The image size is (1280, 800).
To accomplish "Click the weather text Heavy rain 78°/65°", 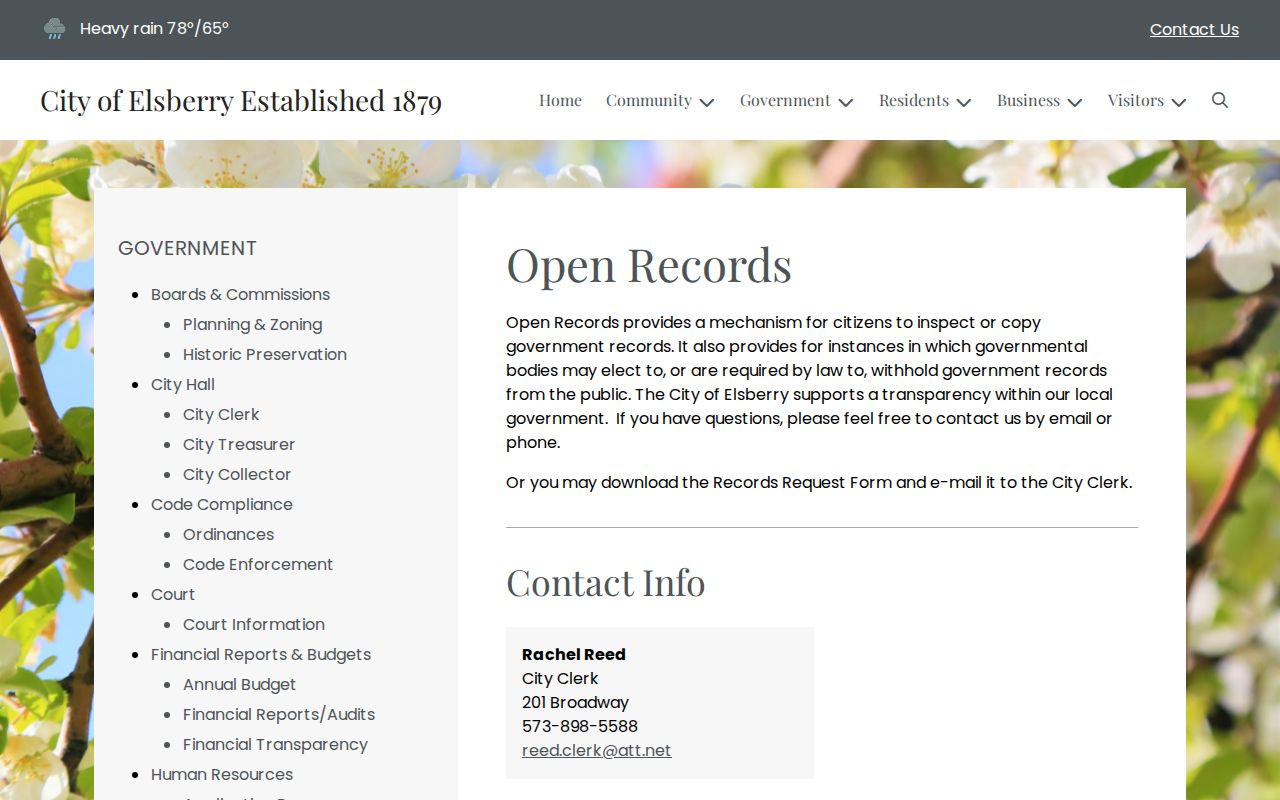I will (x=154, y=28).
